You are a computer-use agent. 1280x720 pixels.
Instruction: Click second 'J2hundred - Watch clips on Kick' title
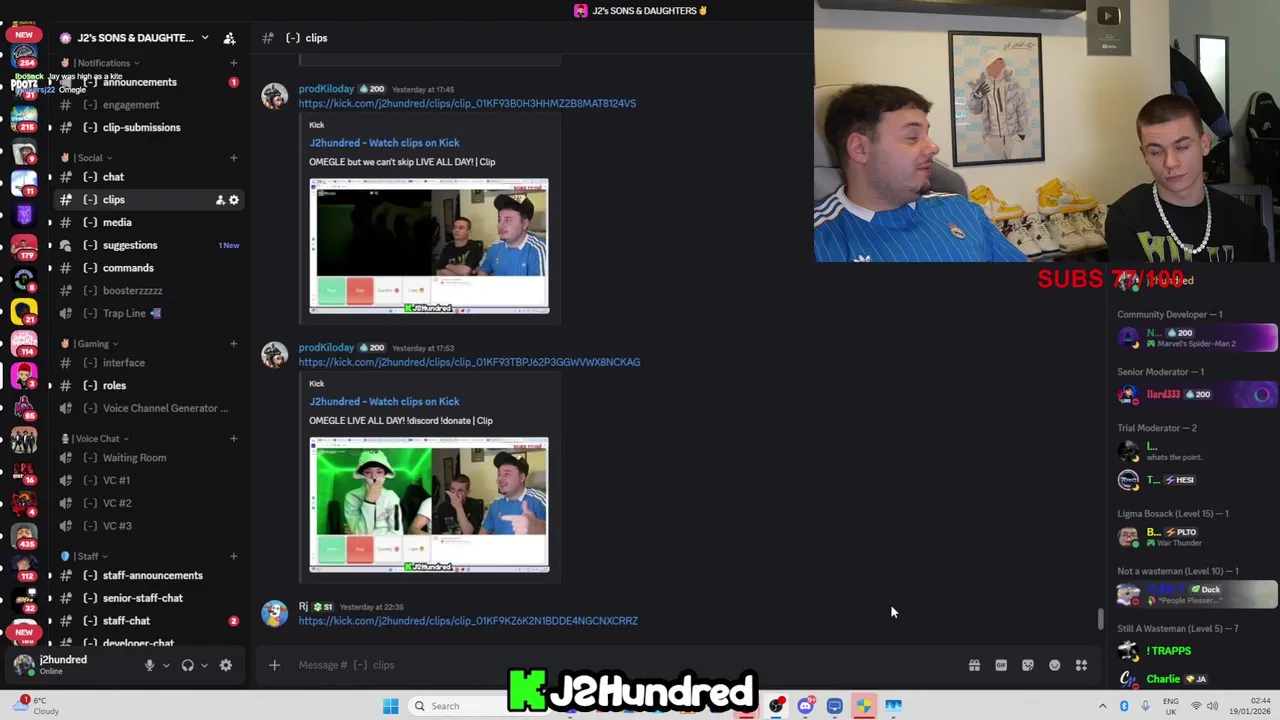[x=384, y=402]
